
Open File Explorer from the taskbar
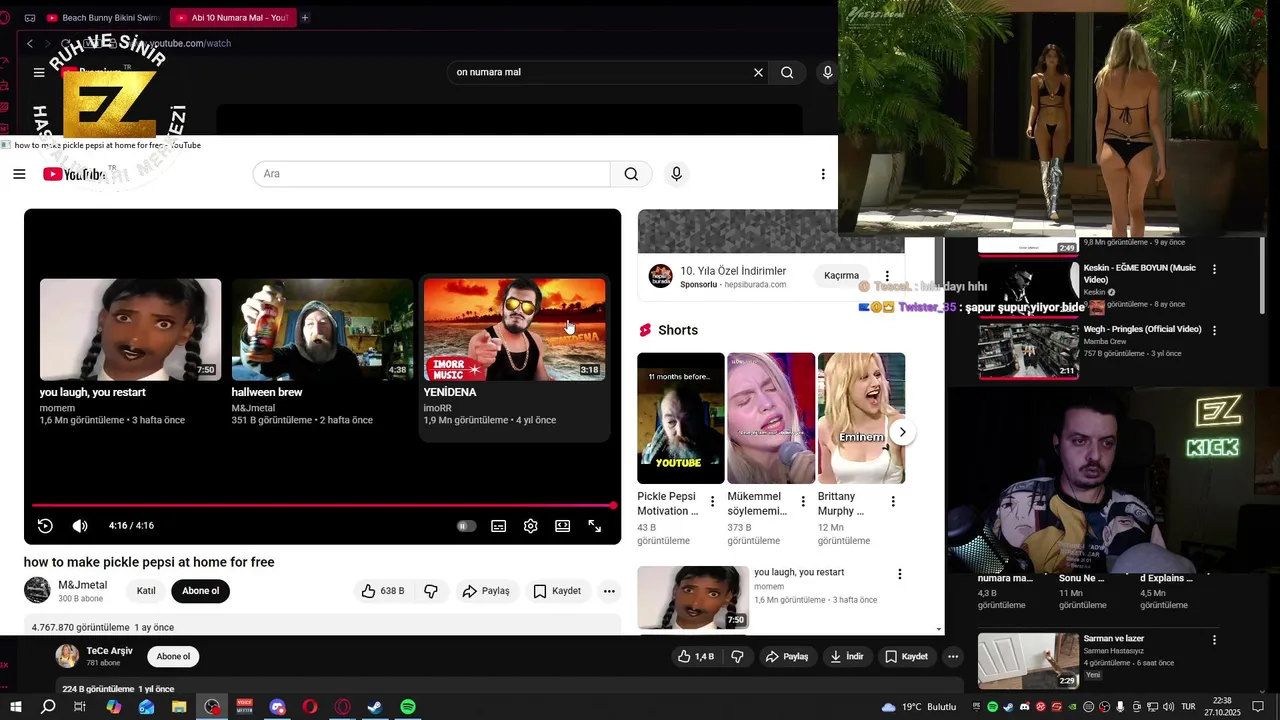179,707
